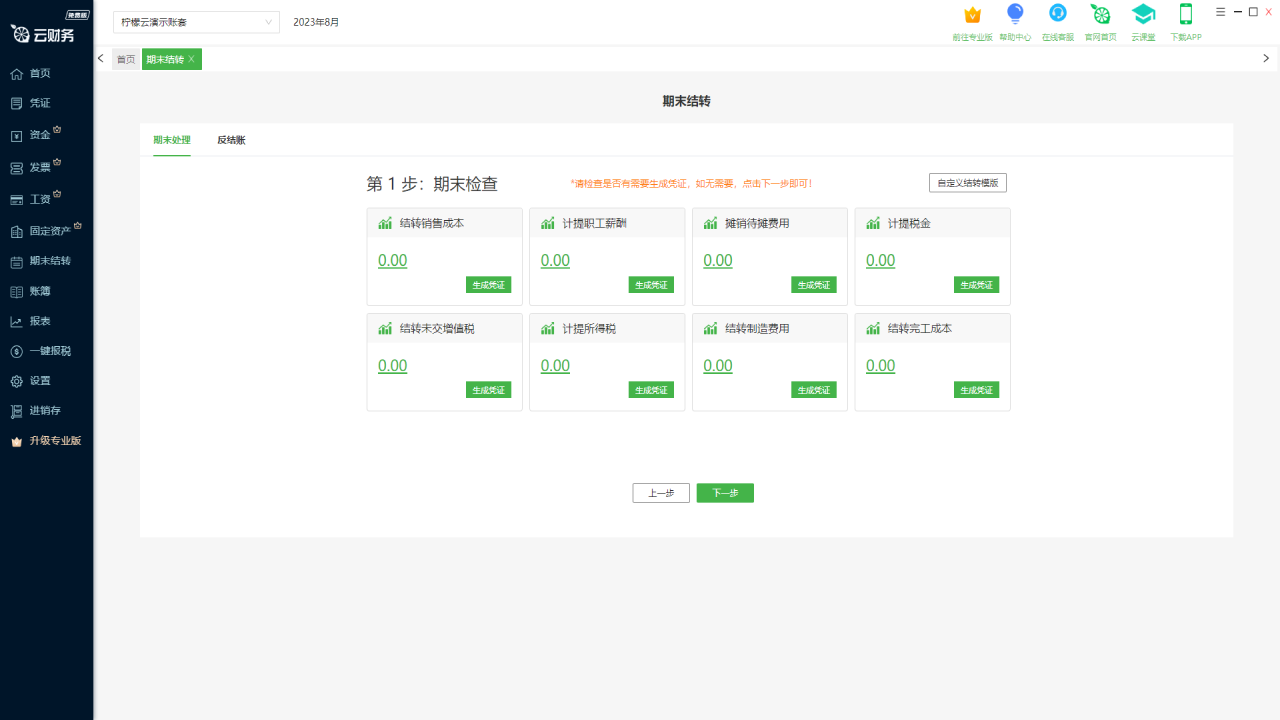Open 帮助中心 lightbulb icon
Viewport: 1280px width, 720px height.
click(x=1015, y=14)
